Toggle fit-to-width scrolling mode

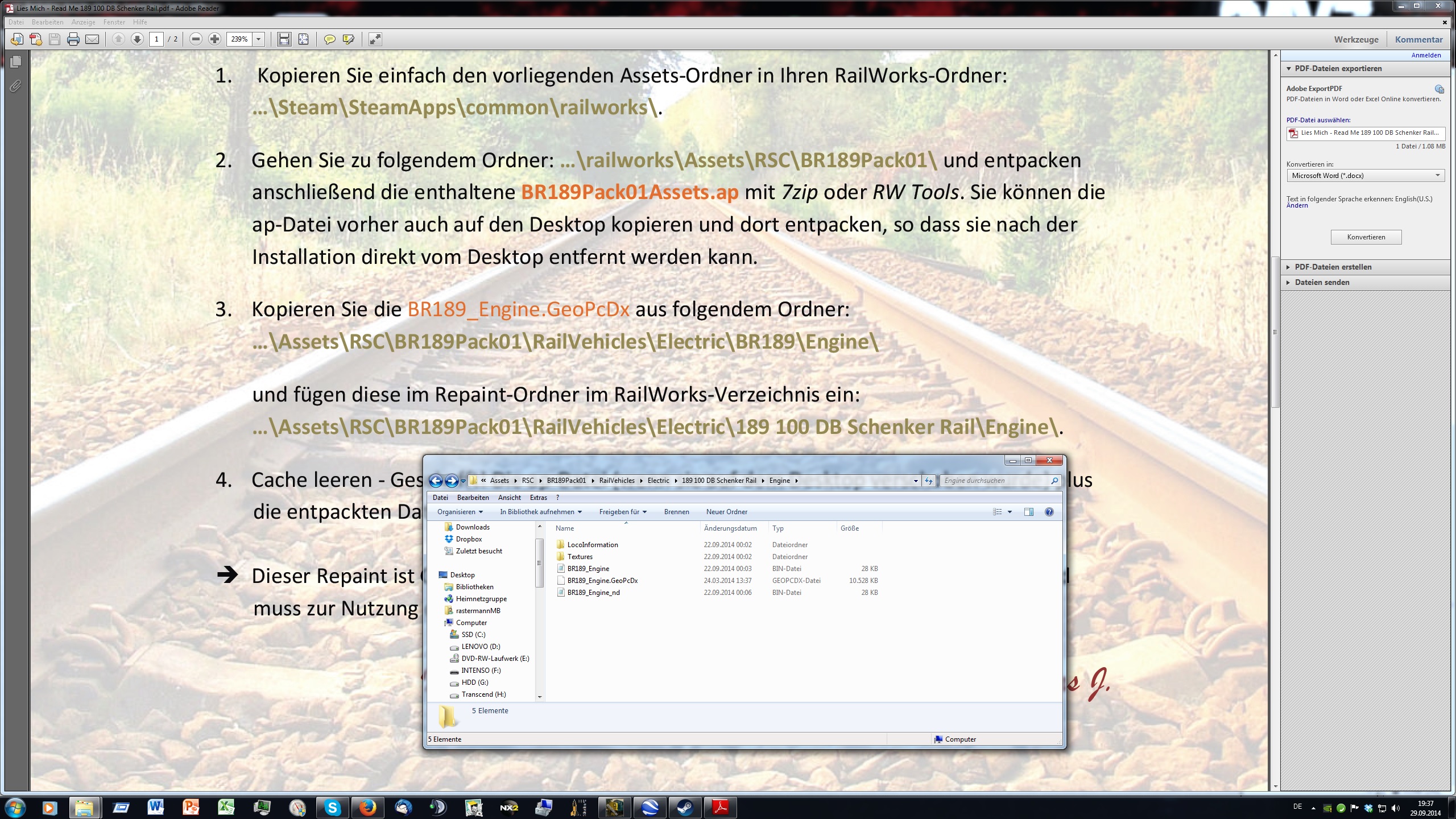284,39
